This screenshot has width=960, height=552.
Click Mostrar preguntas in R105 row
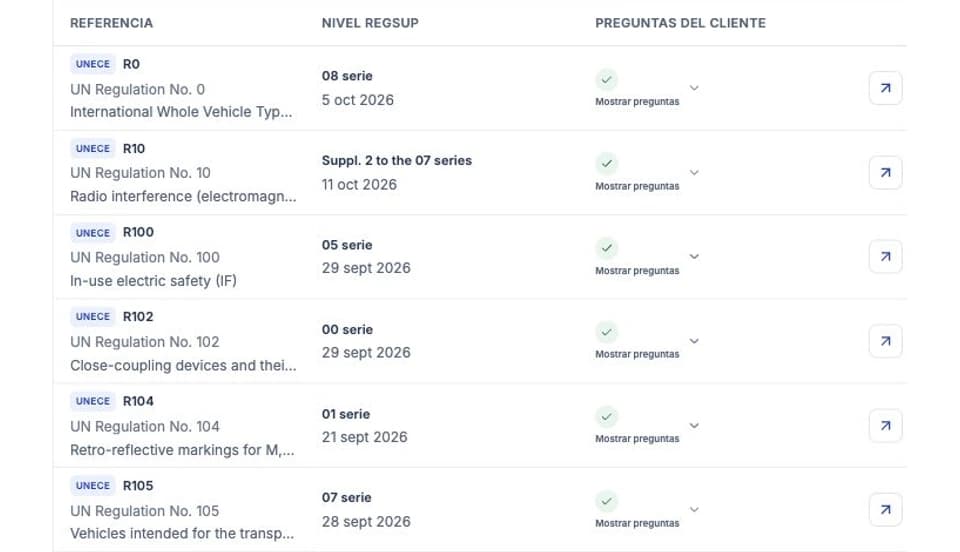[637, 523]
